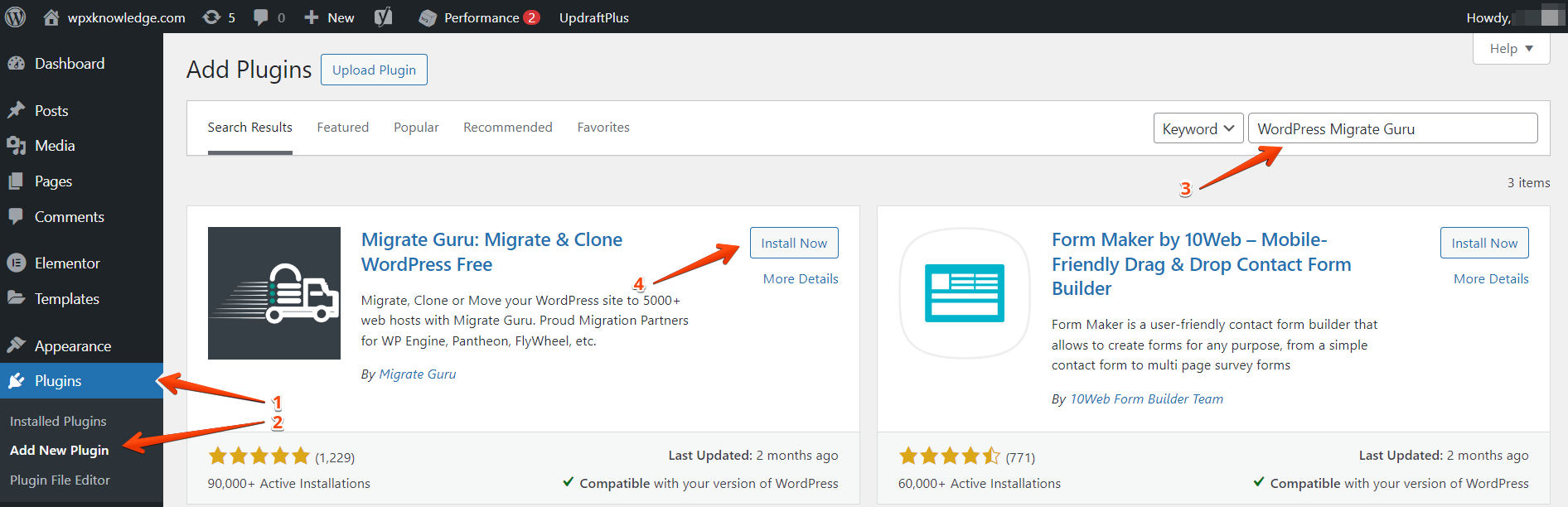
Task: Open Installed Plugins submenu item
Action: (58, 421)
